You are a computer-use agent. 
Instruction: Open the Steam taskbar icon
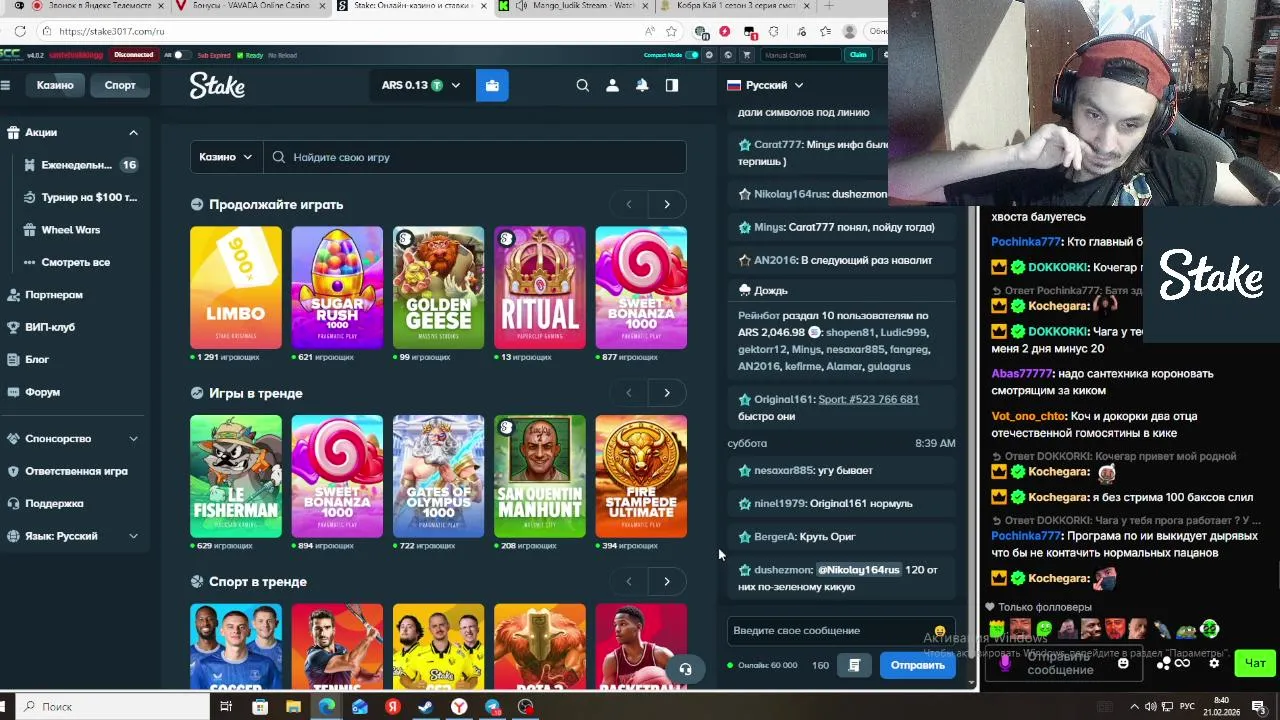426,707
